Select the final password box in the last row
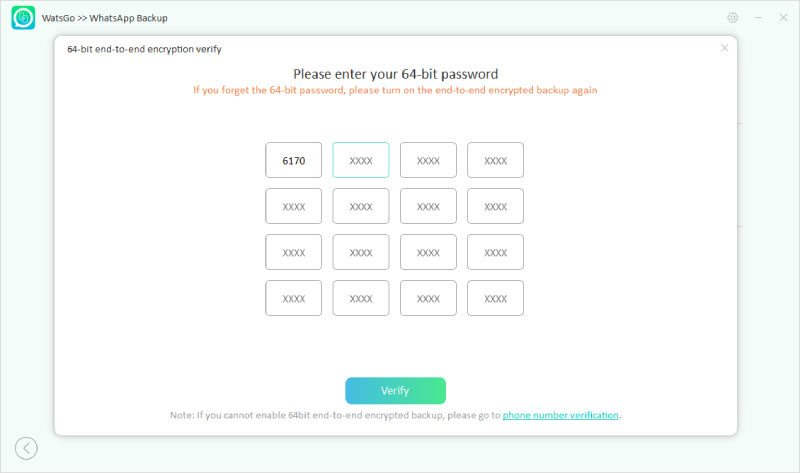 (x=495, y=298)
